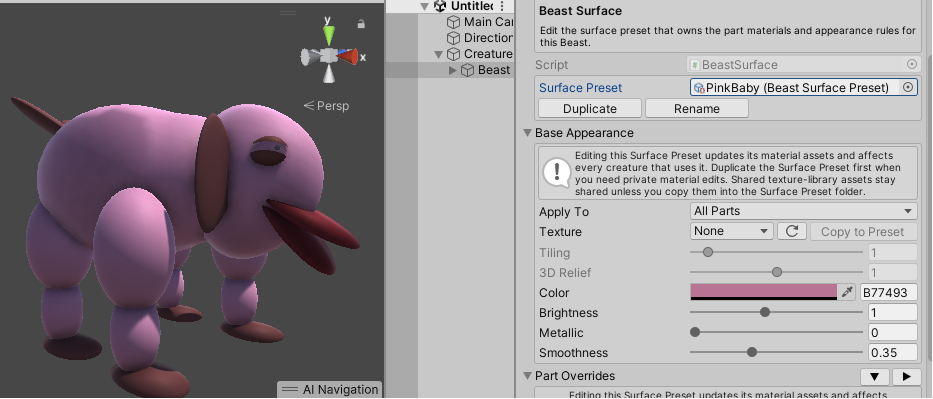Collapse the Untitled scene in the hierarchy
The width and height of the screenshot is (933, 399).
(424, 7)
